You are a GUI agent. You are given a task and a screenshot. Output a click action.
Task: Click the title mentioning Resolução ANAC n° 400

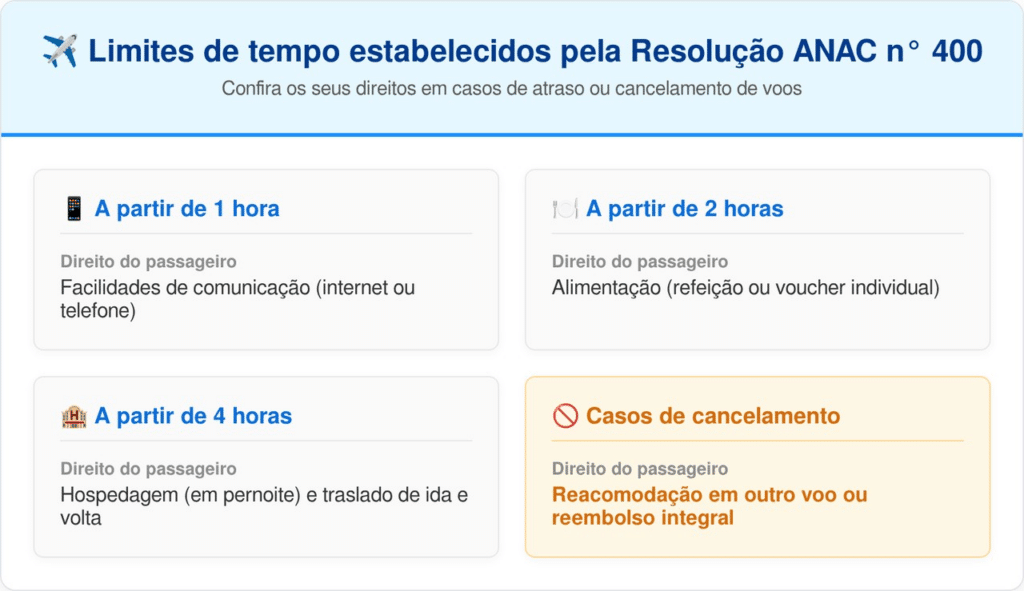[x=535, y=50]
